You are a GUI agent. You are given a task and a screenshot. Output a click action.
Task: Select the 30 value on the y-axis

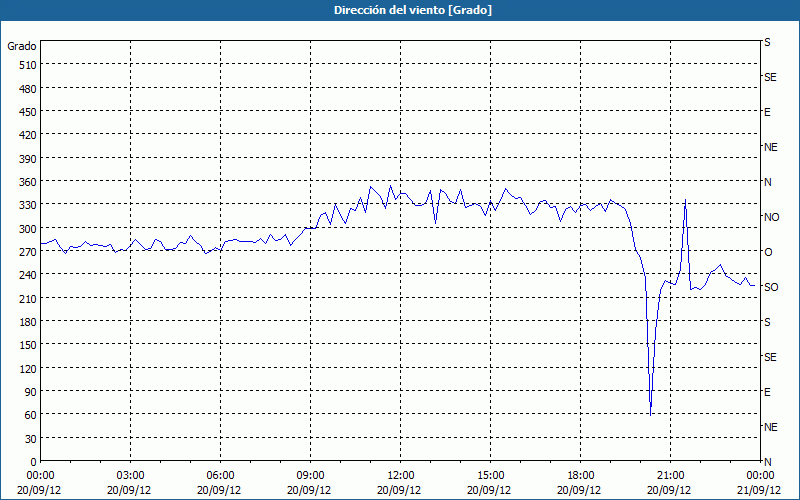coord(31,439)
